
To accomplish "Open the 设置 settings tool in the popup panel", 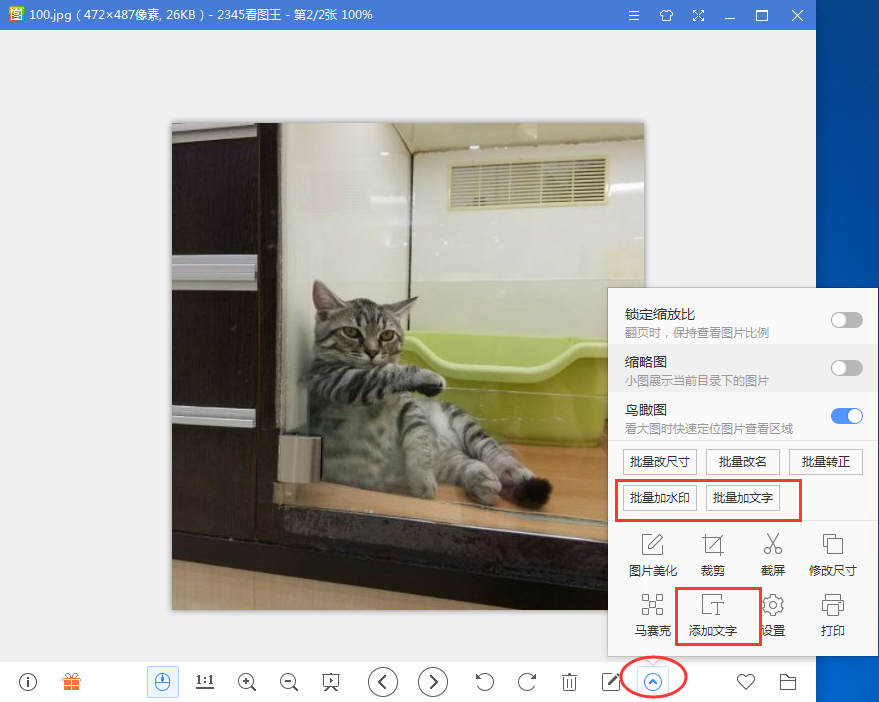I will tap(773, 616).
